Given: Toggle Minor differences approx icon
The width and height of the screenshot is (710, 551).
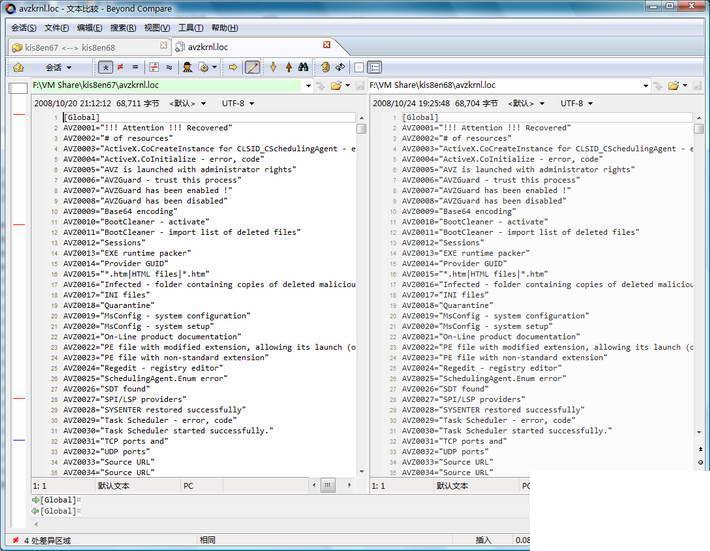Looking at the screenshot, I should point(169,67).
